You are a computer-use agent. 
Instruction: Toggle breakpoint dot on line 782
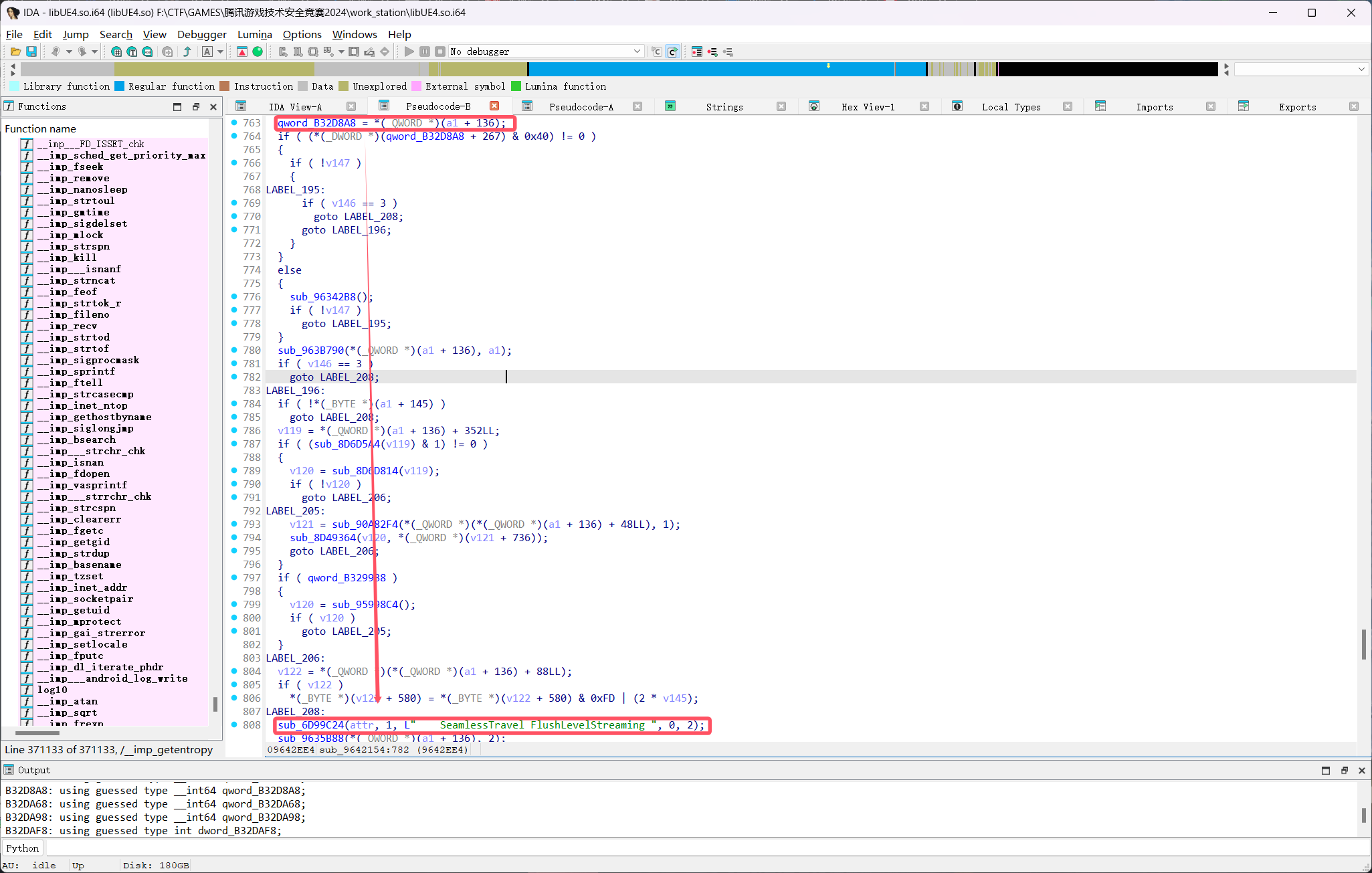[234, 377]
